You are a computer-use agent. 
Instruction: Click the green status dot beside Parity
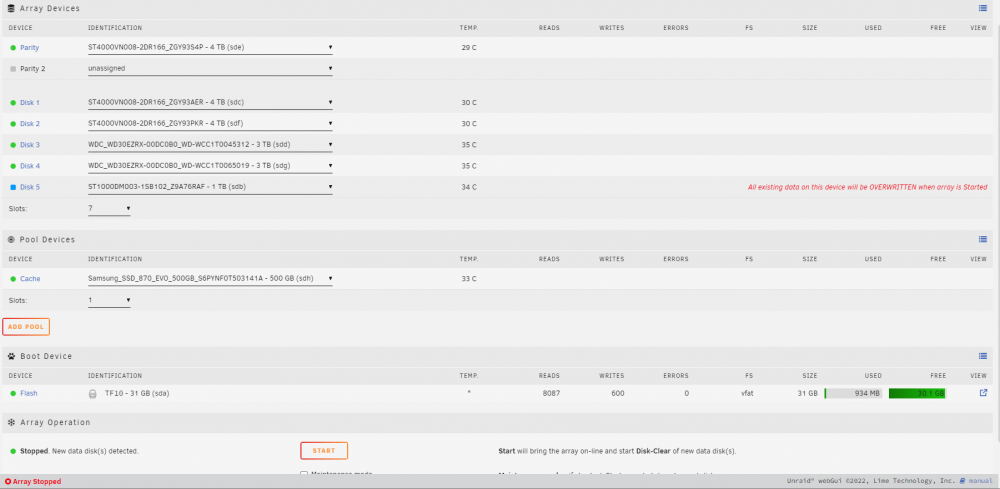(13, 48)
